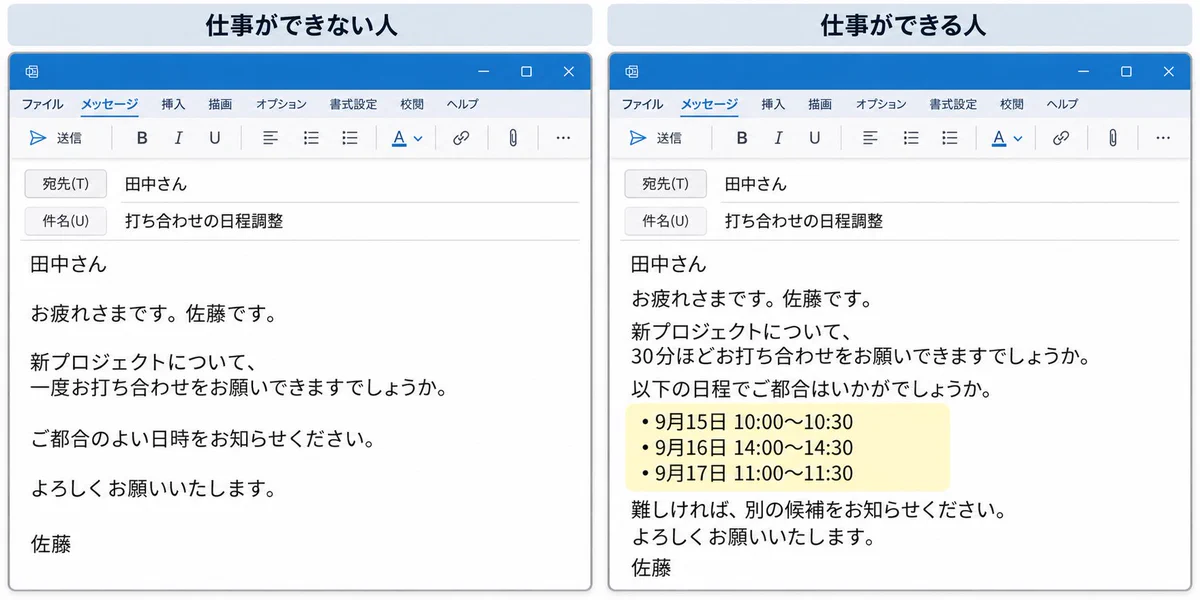Click the 件名(U) button in the right window
Screen dimensions: 1200x600
point(666,221)
